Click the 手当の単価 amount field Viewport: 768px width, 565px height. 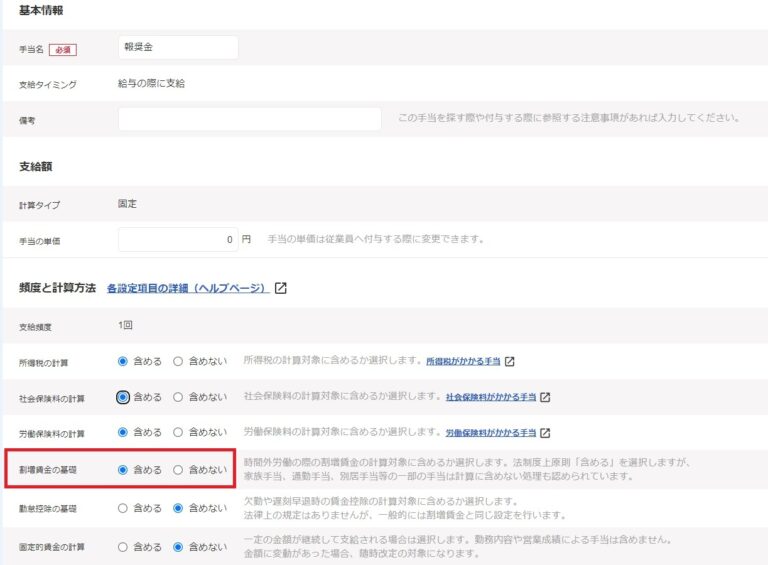point(177,240)
